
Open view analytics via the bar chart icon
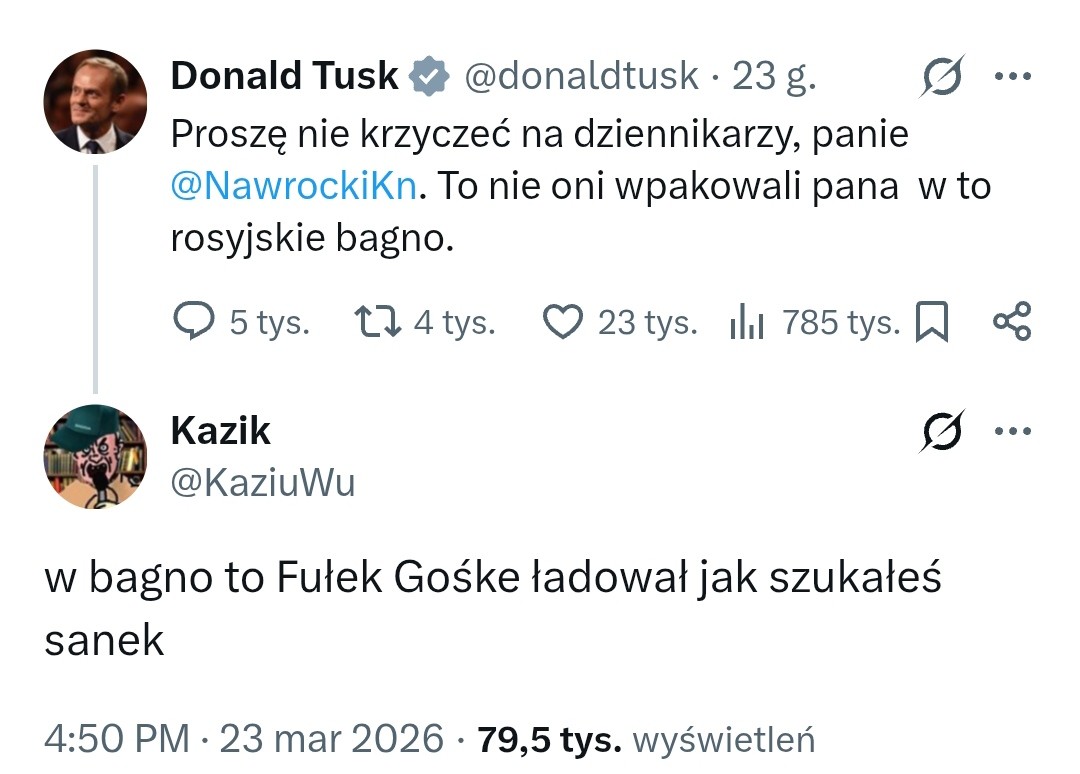746,321
